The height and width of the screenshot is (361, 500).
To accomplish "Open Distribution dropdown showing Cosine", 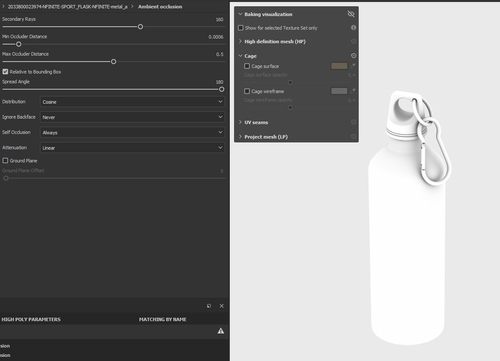I will tap(132, 102).
